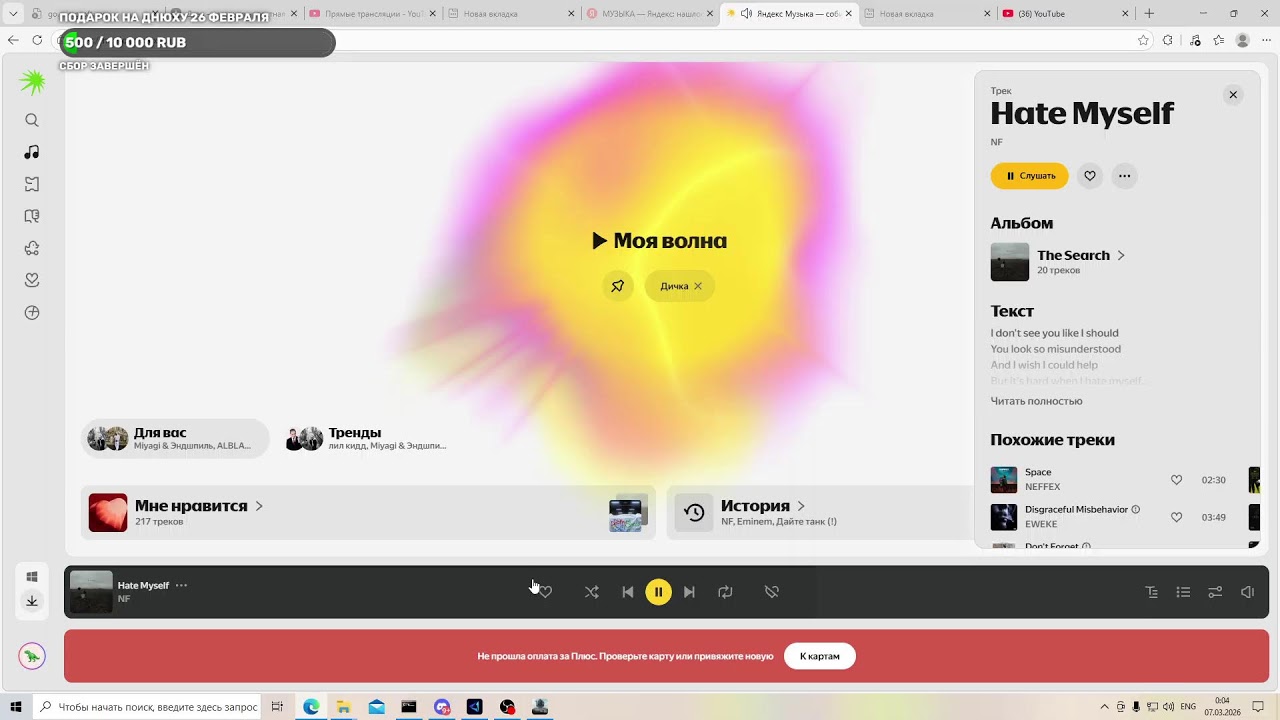
Task: Open the ENG language switcher
Action: coord(1188,707)
